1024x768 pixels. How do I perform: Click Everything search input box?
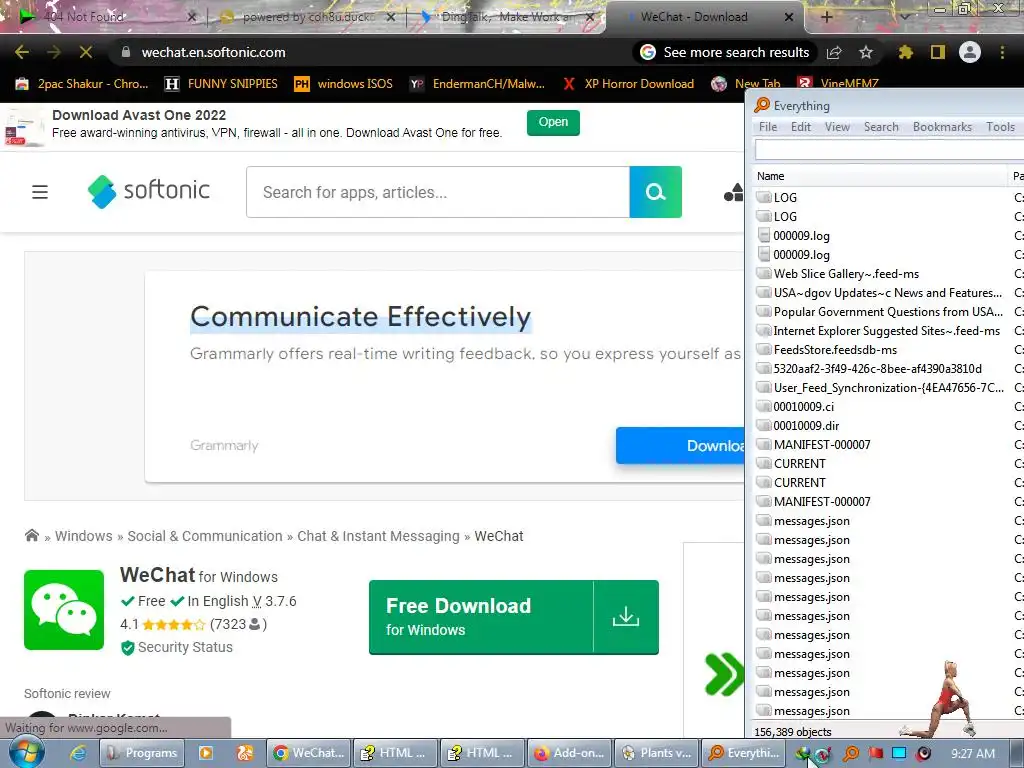[x=889, y=150]
